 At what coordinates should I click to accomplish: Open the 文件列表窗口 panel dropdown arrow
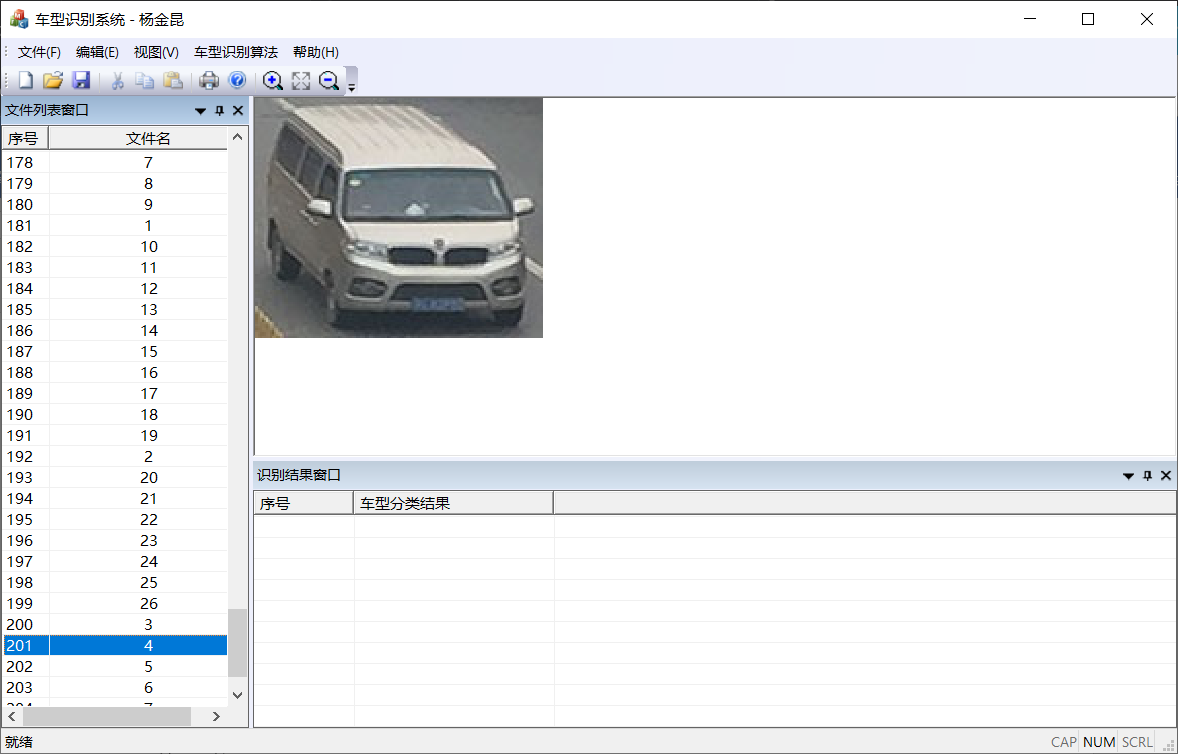201,111
